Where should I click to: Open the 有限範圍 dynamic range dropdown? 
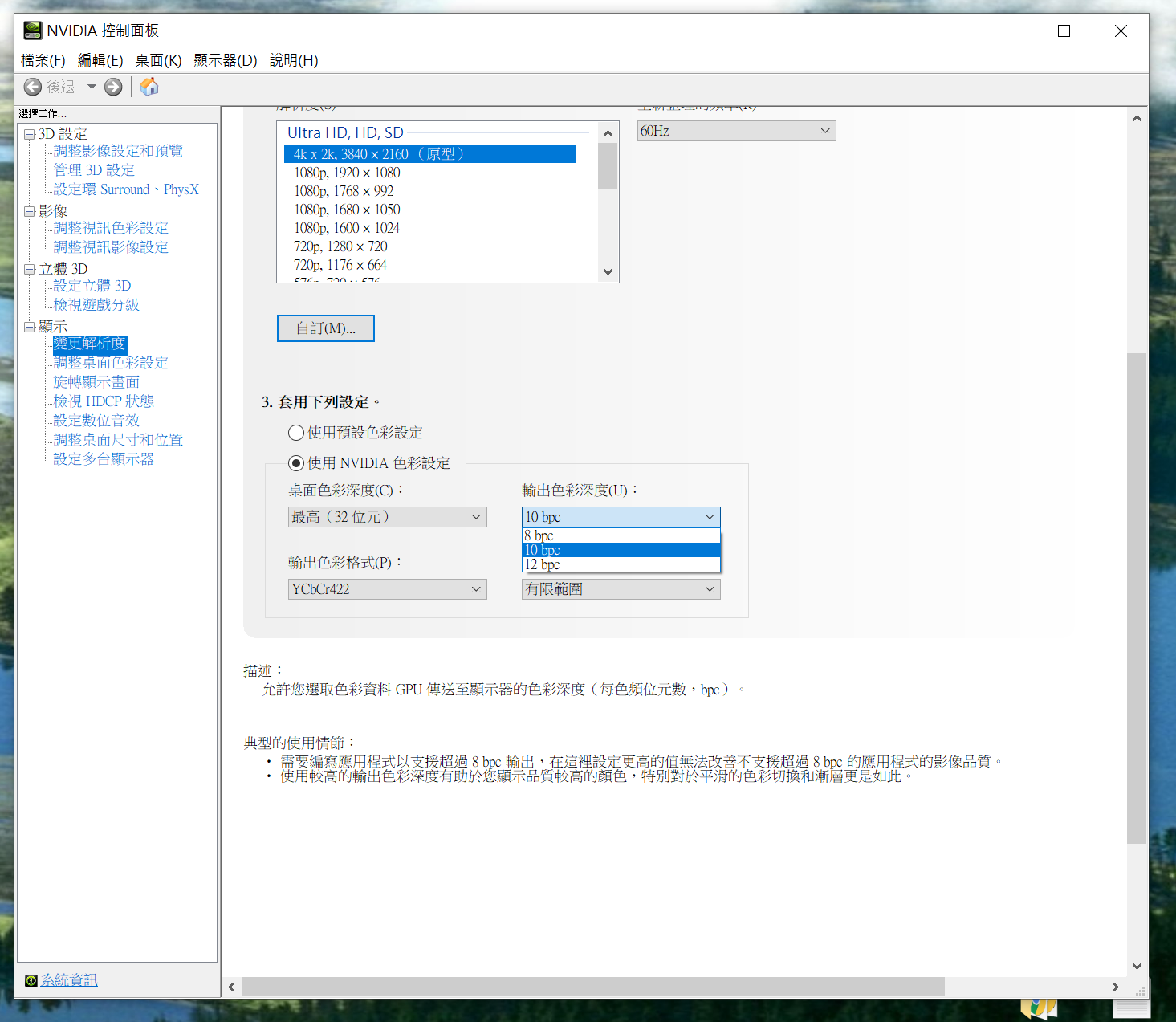(x=621, y=589)
